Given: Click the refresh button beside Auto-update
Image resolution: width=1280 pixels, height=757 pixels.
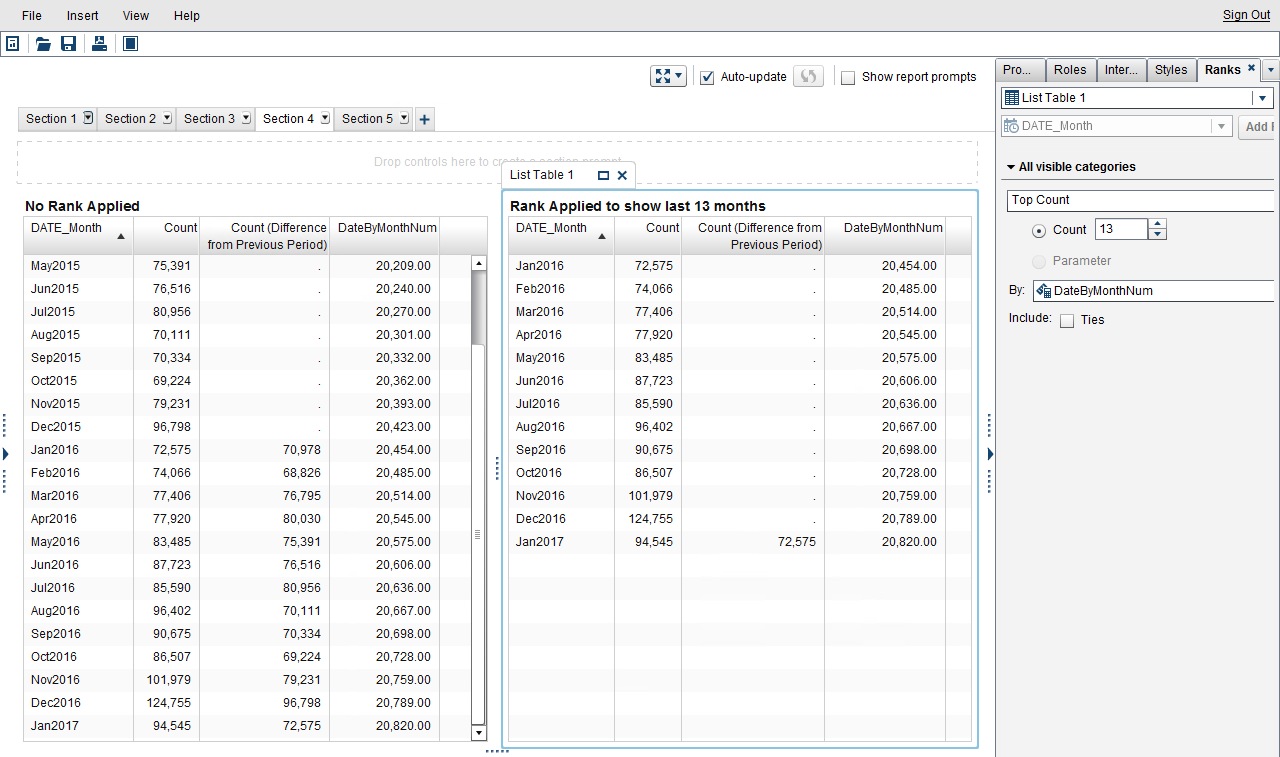Looking at the screenshot, I should 808,77.
